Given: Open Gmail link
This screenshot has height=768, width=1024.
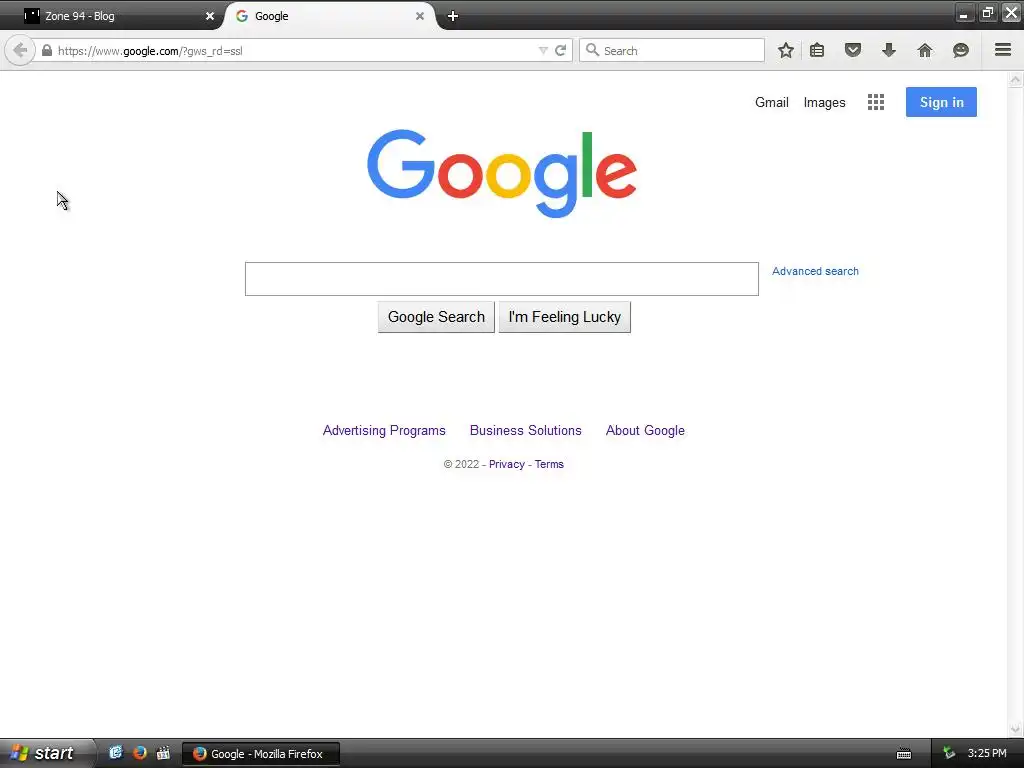Looking at the screenshot, I should 772,103.
